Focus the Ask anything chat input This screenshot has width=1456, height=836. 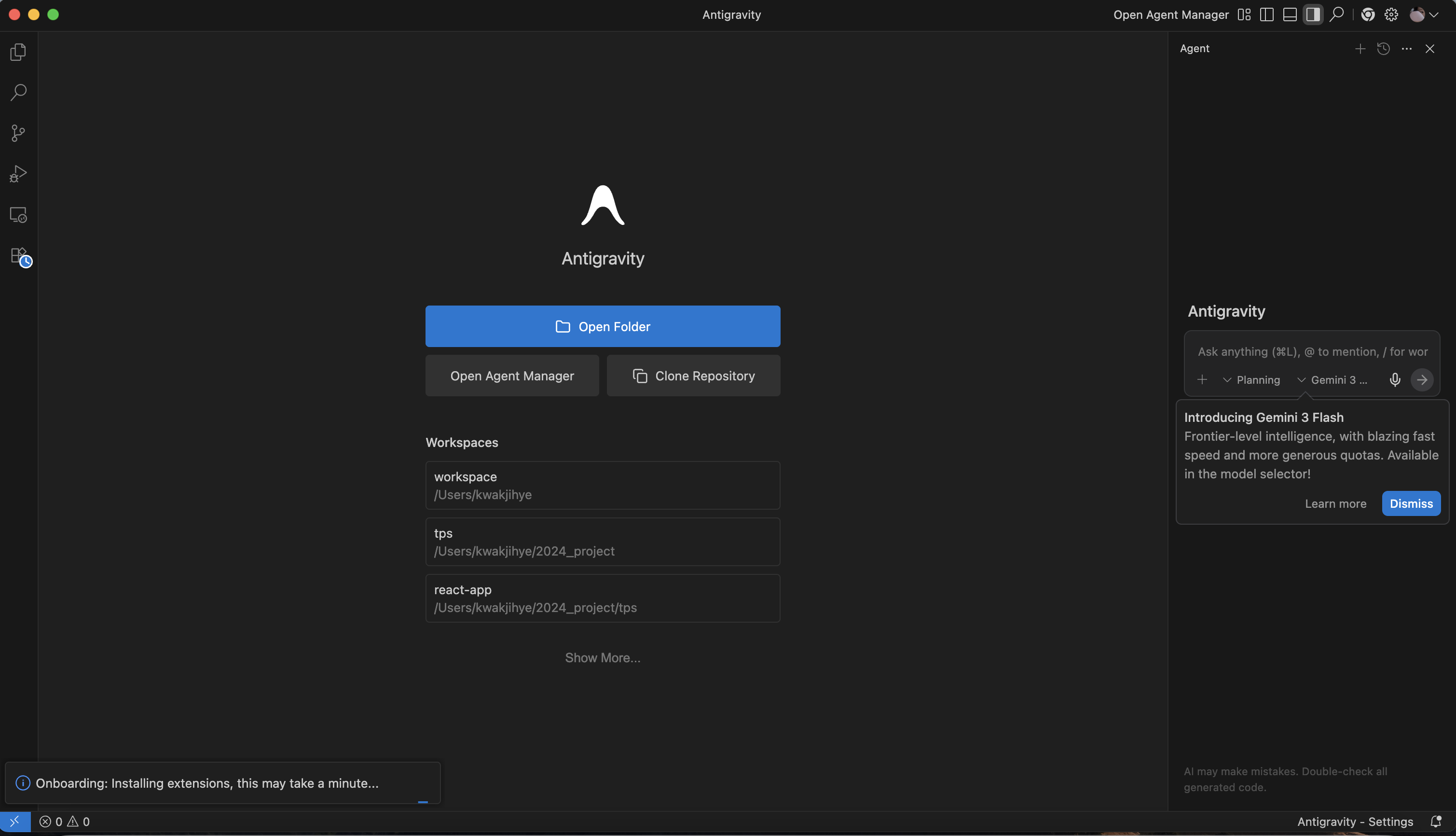tap(1313, 351)
